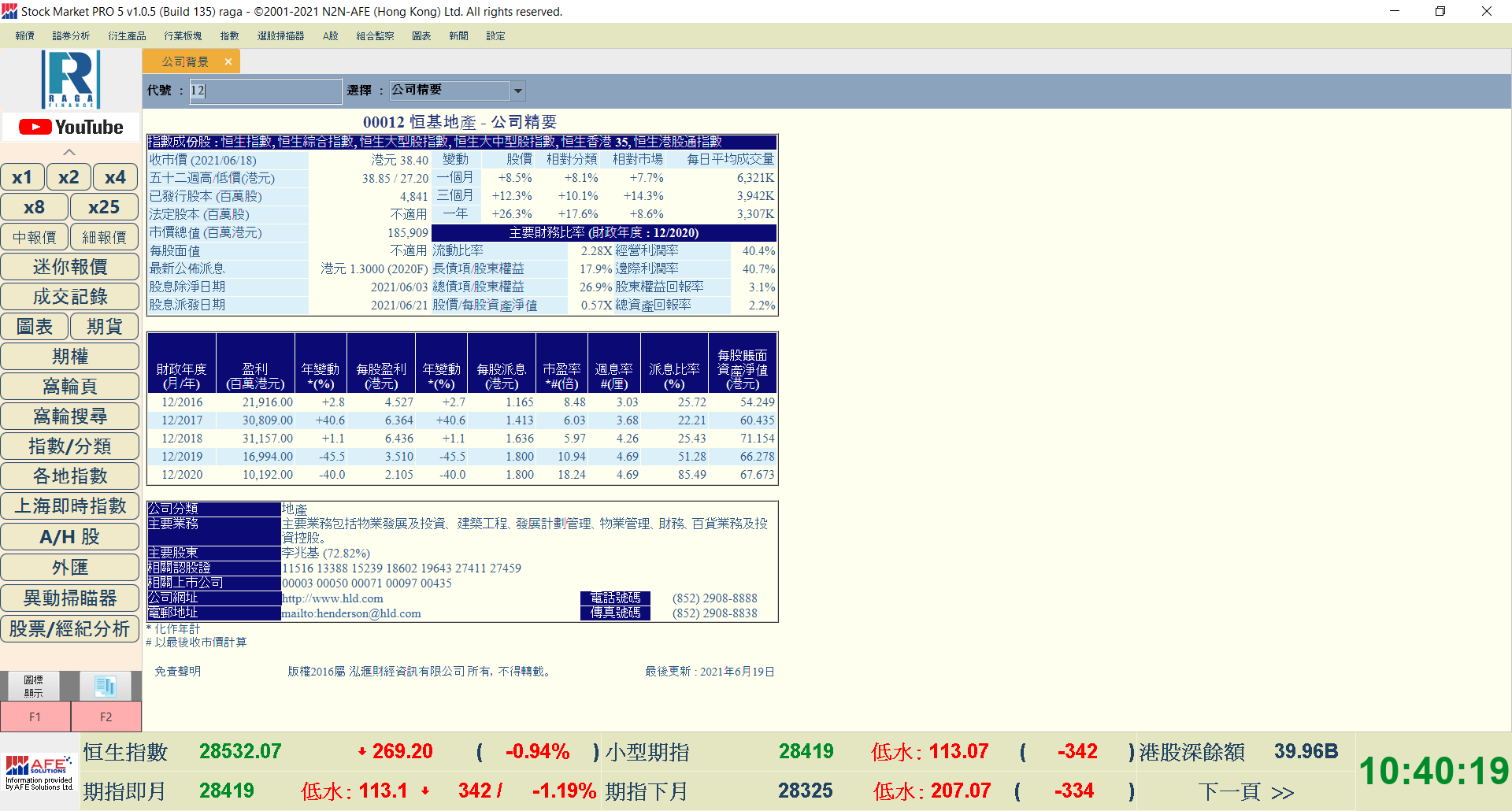Select the x25 layout button

104,207
